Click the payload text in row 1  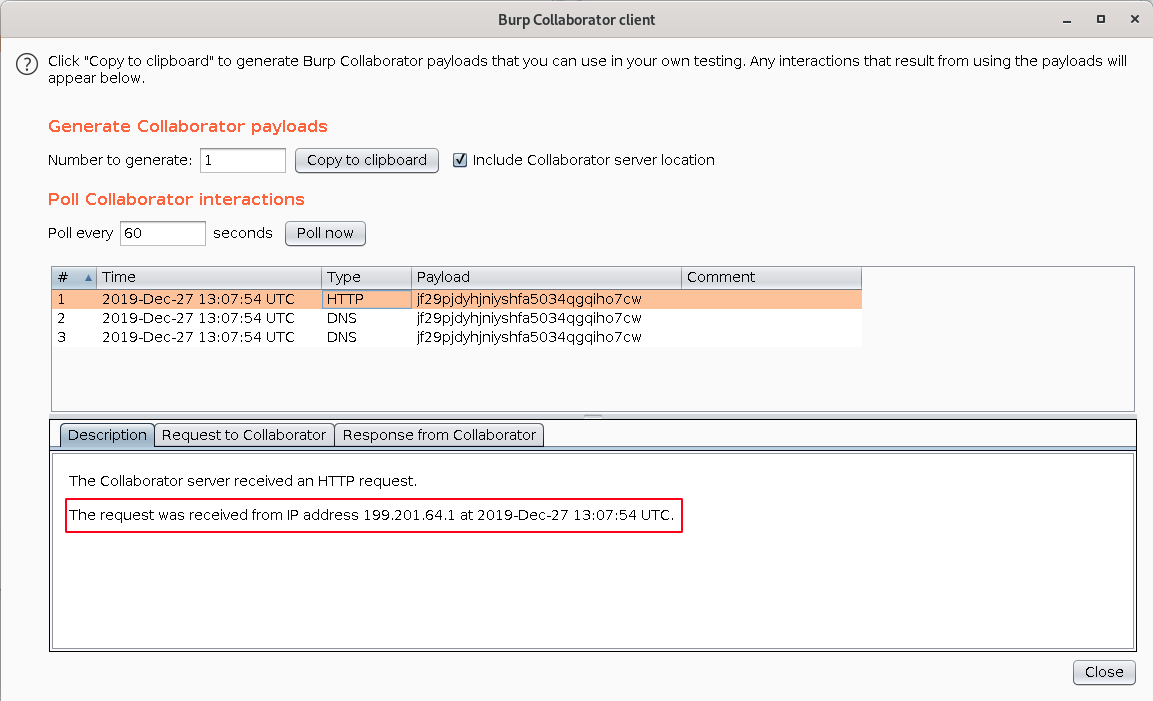coord(529,299)
